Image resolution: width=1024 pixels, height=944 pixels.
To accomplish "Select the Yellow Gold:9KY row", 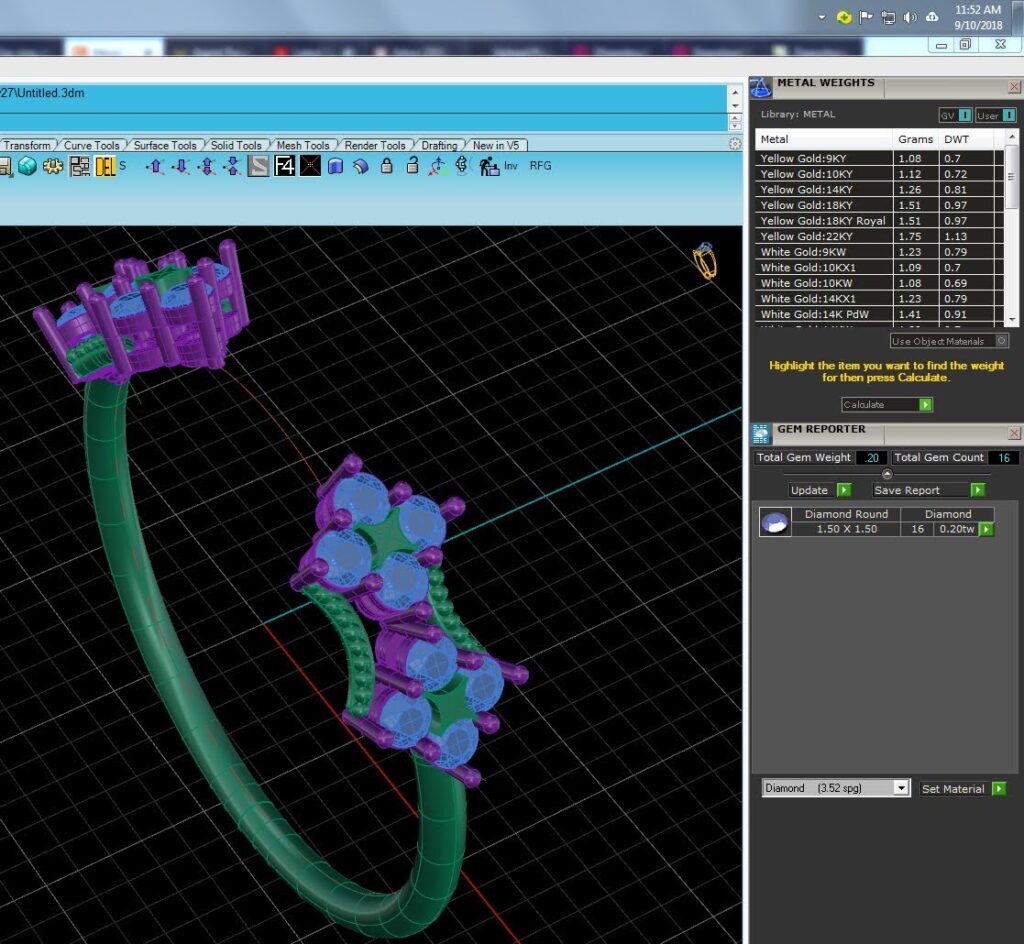I will click(877, 159).
